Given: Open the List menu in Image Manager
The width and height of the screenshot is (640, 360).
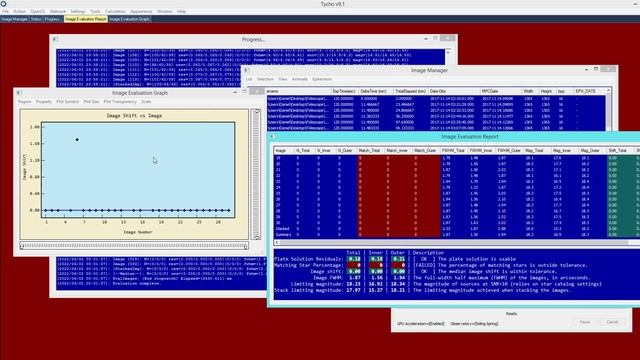Looking at the screenshot, I should coord(249,79).
